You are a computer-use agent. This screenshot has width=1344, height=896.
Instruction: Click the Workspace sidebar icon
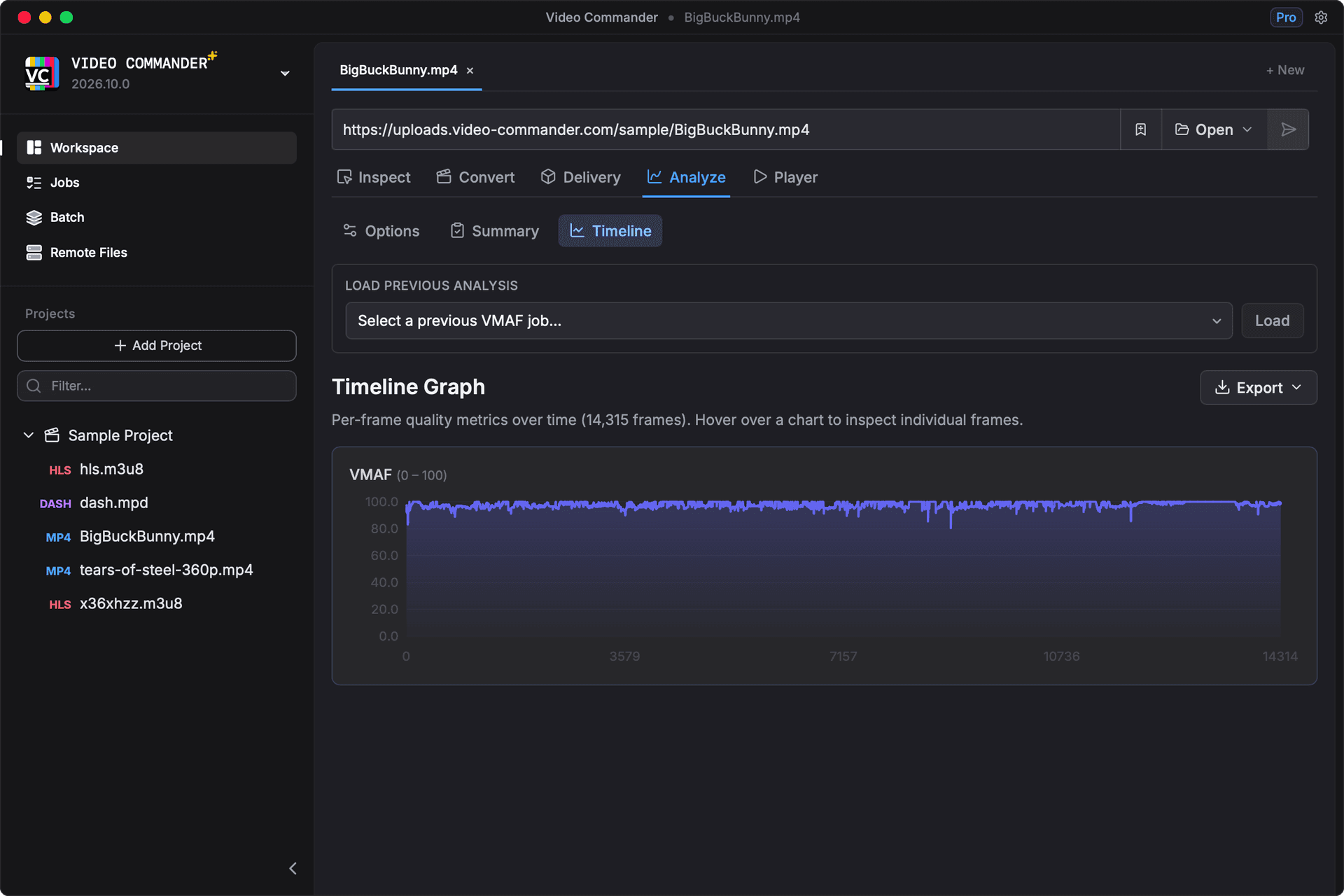(34, 148)
